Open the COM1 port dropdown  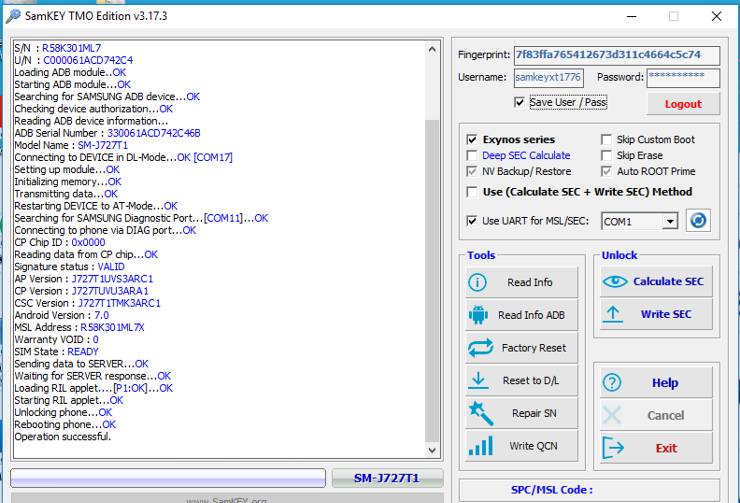(x=669, y=221)
